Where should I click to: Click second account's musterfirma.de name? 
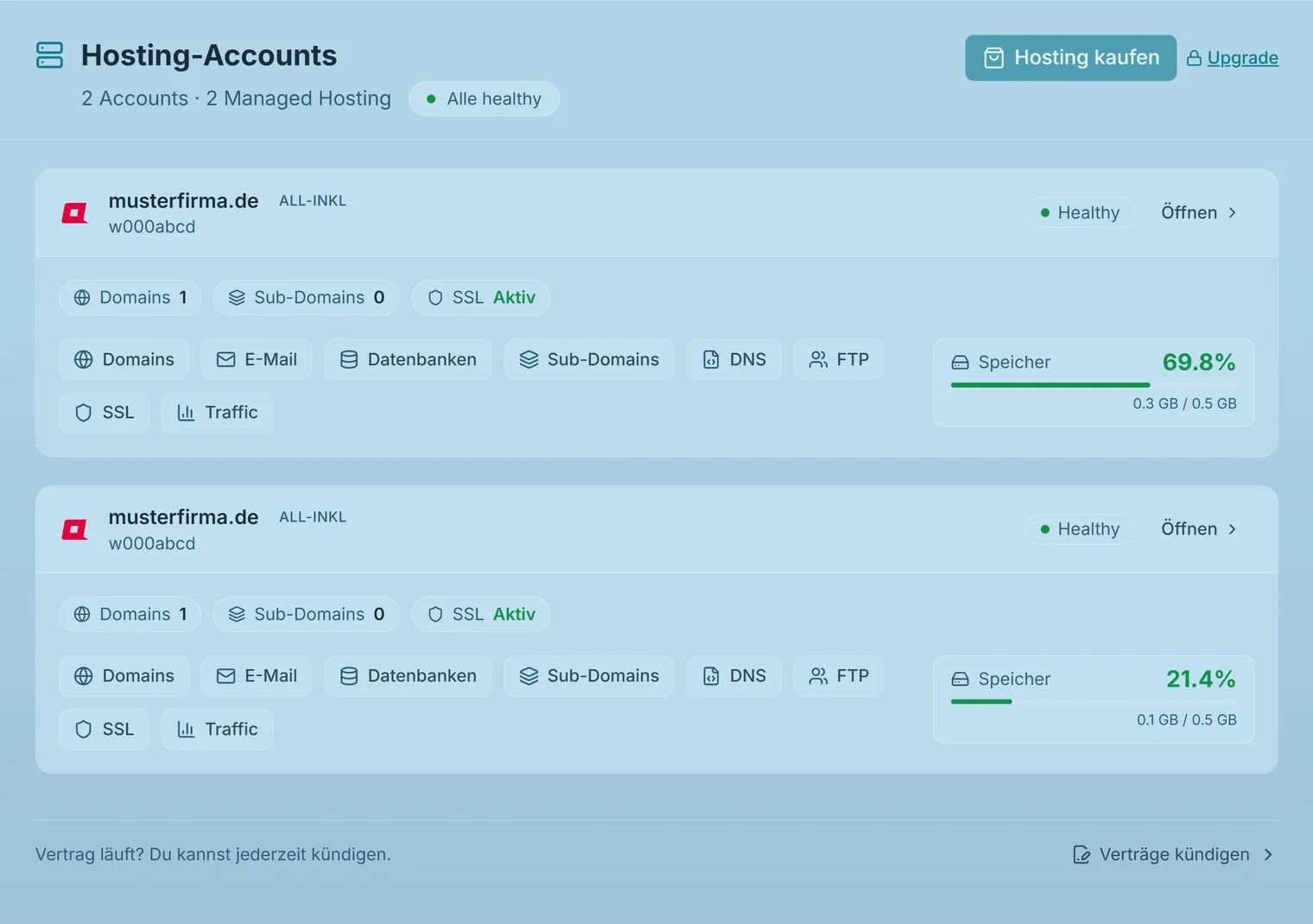pos(183,517)
